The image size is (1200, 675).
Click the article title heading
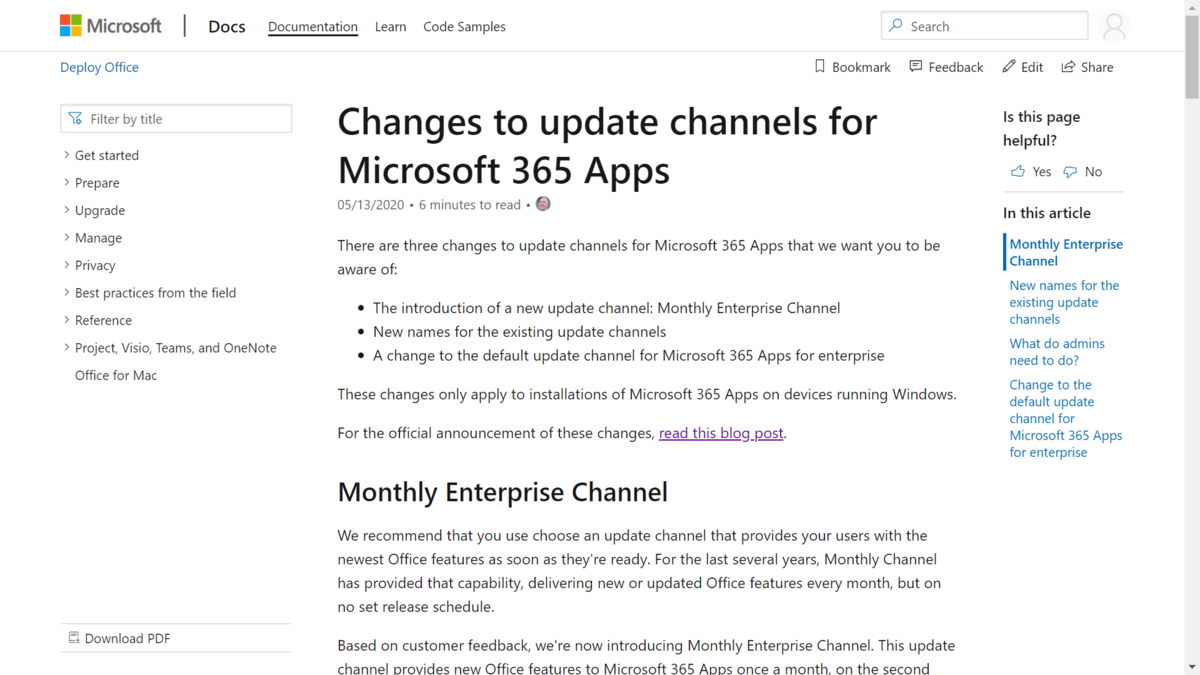click(x=608, y=146)
